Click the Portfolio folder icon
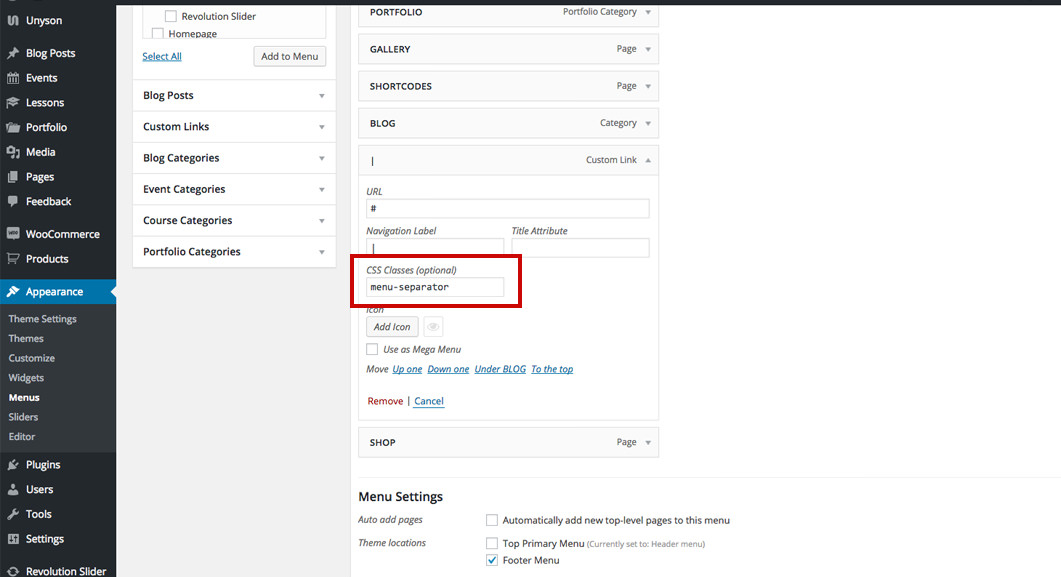1061x577 pixels. point(13,127)
